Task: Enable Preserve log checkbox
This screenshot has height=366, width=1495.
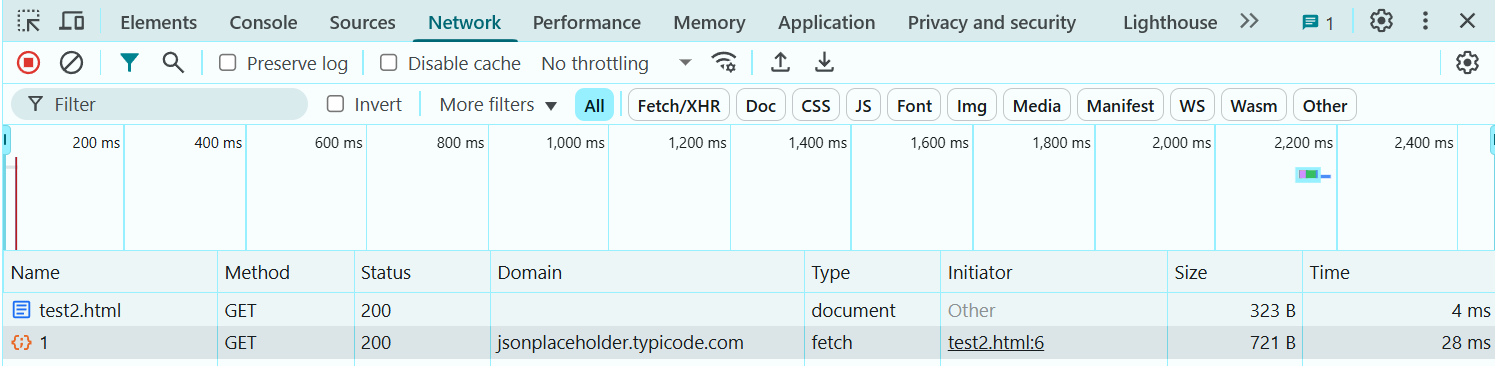Action: pos(228,63)
